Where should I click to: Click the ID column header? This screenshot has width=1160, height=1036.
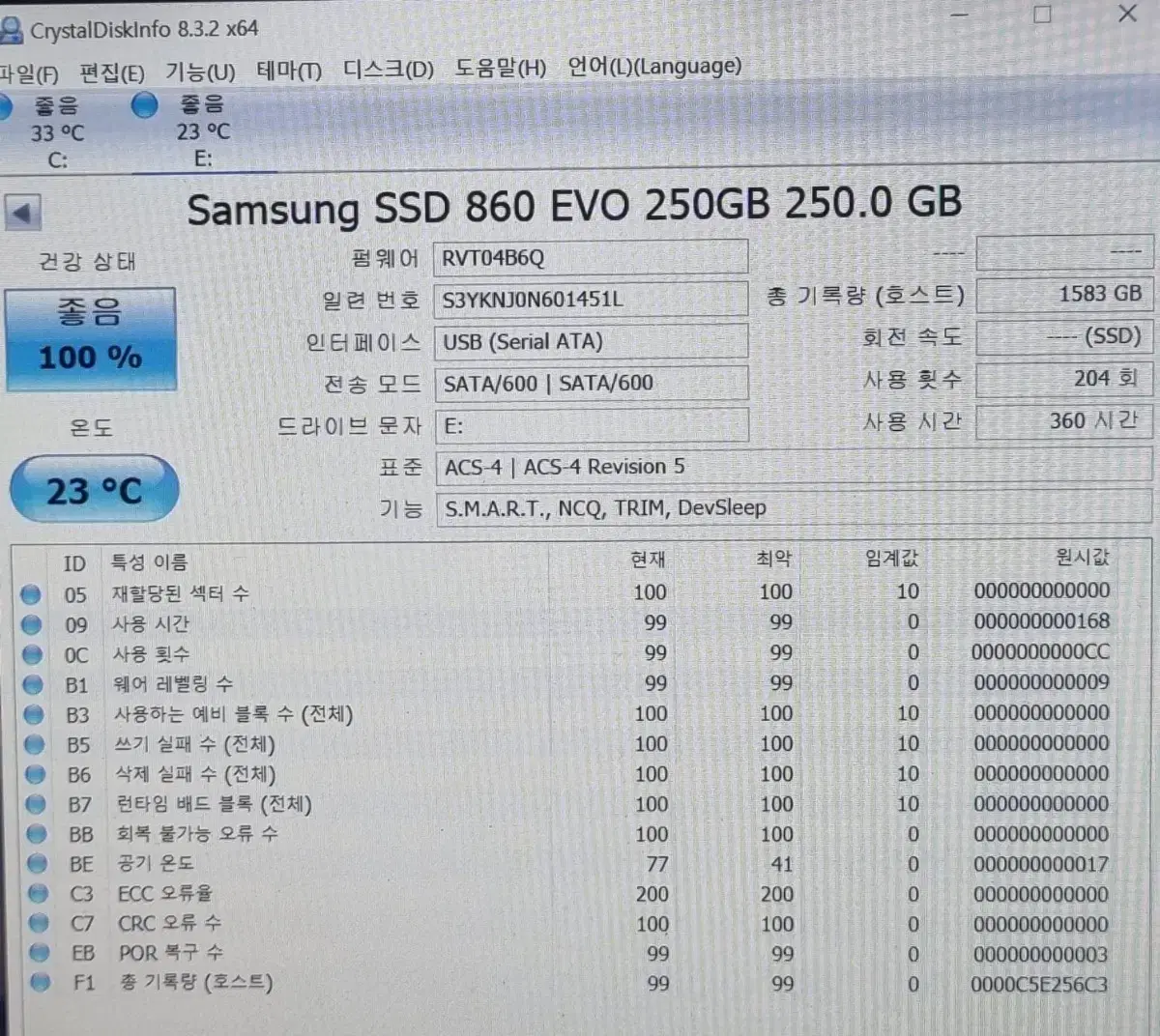tap(74, 563)
